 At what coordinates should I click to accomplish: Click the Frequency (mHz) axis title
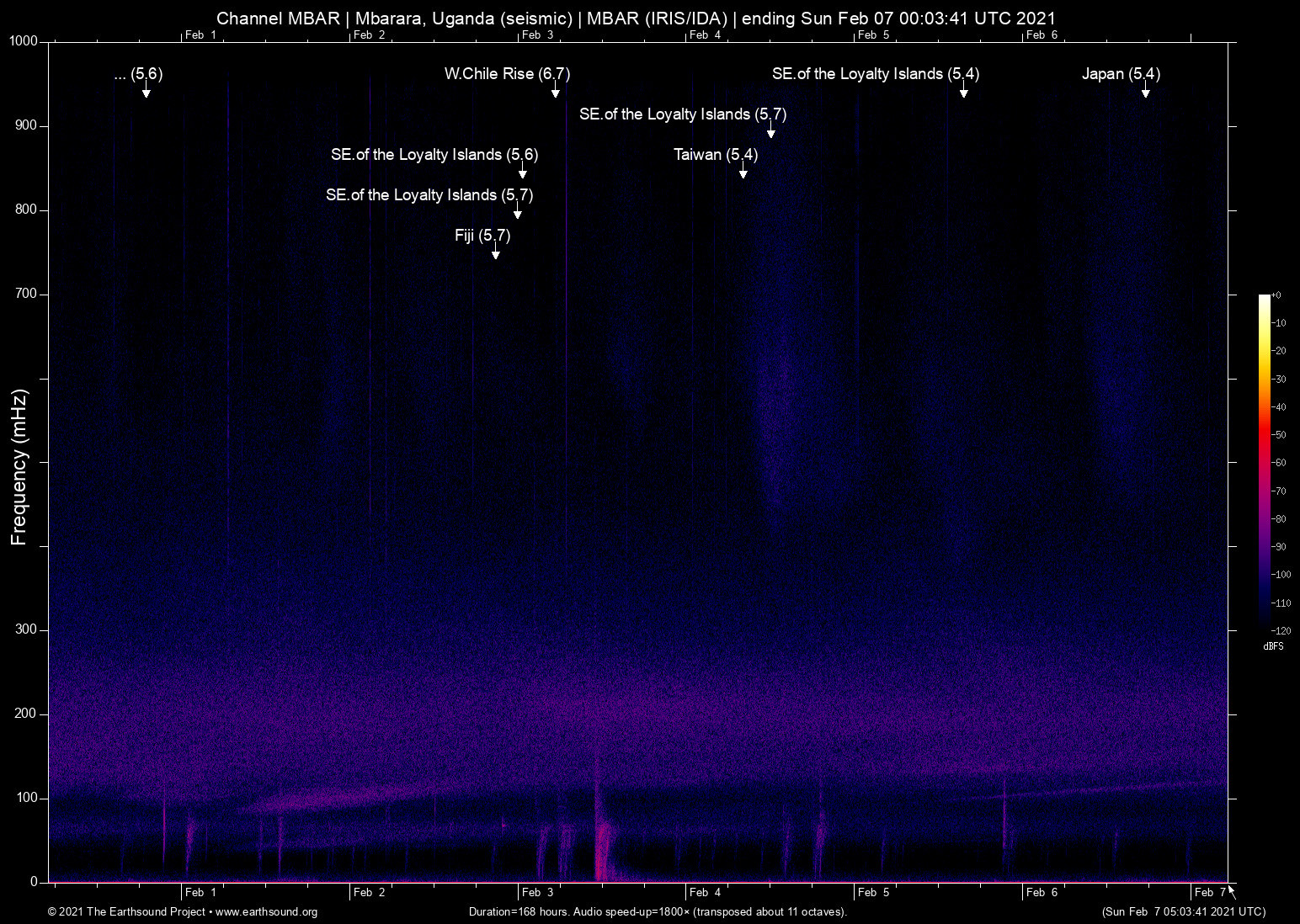pos(19,467)
